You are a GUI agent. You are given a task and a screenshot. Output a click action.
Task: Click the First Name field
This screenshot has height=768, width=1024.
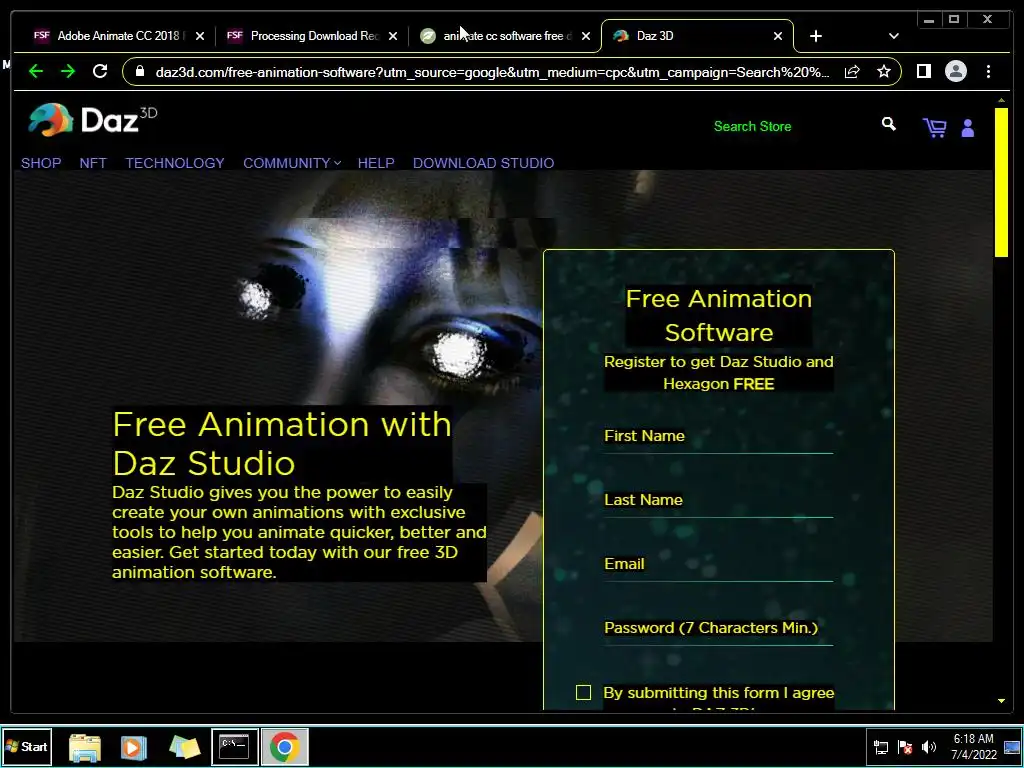pyautogui.click(x=718, y=436)
